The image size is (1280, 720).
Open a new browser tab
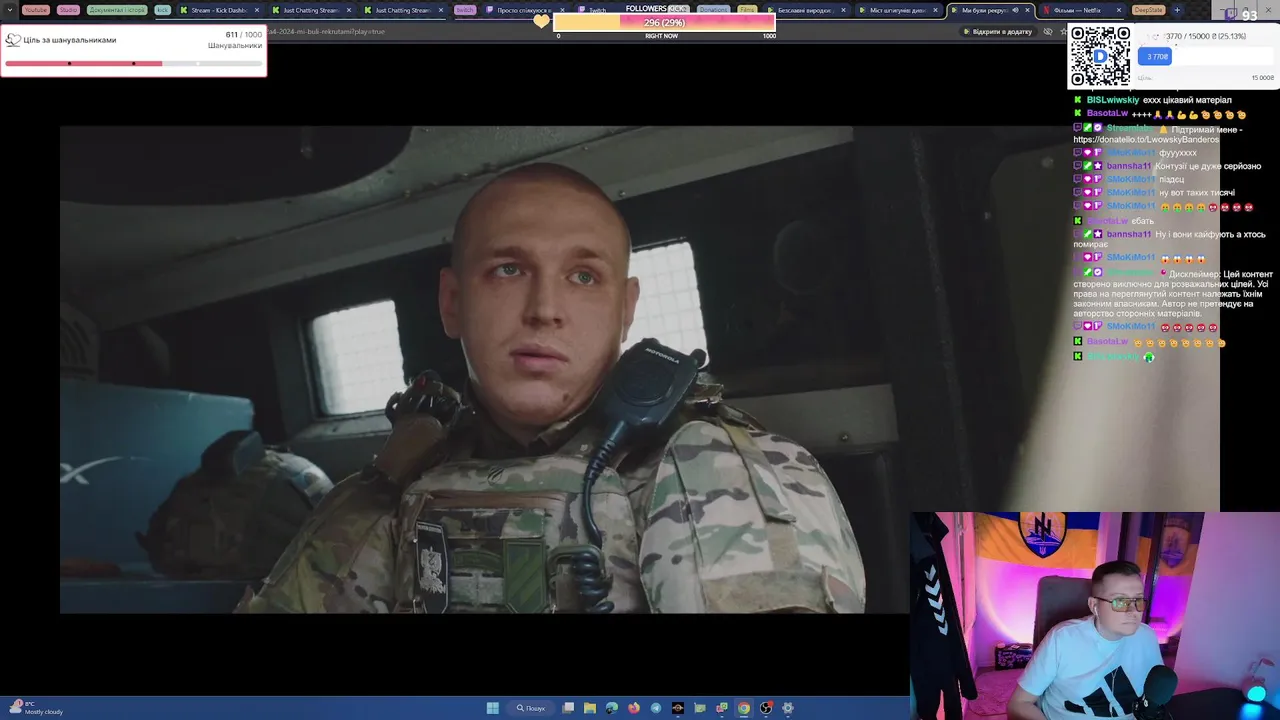pyautogui.click(x=1177, y=10)
